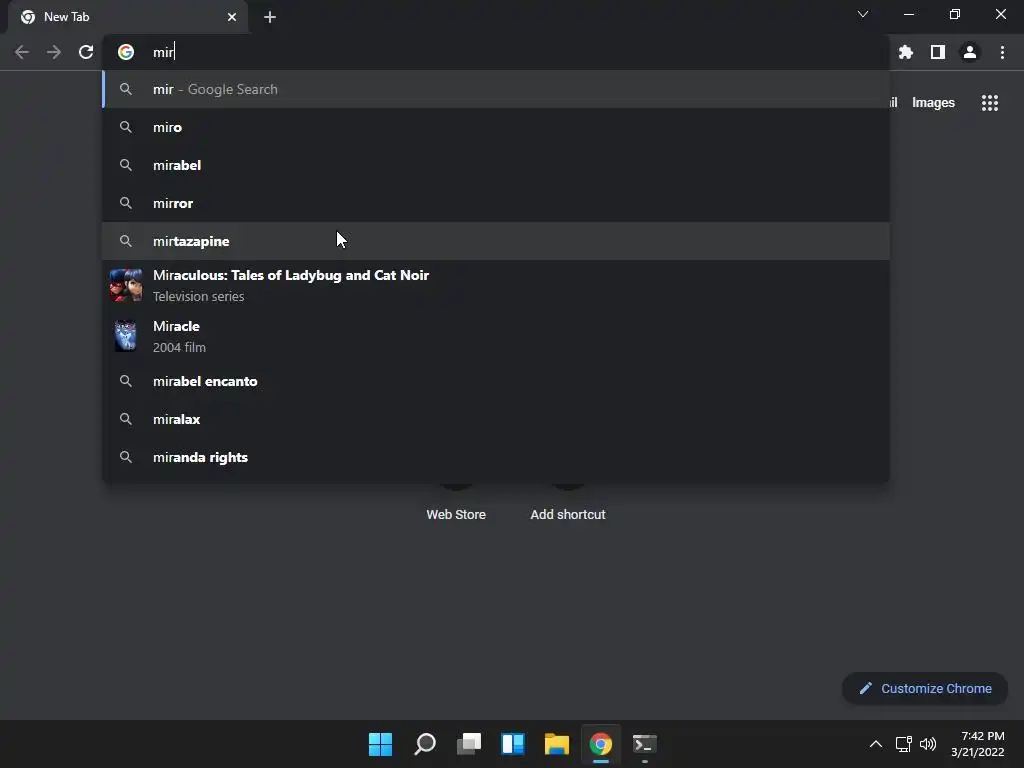Select the New Tab tab

(127, 17)
